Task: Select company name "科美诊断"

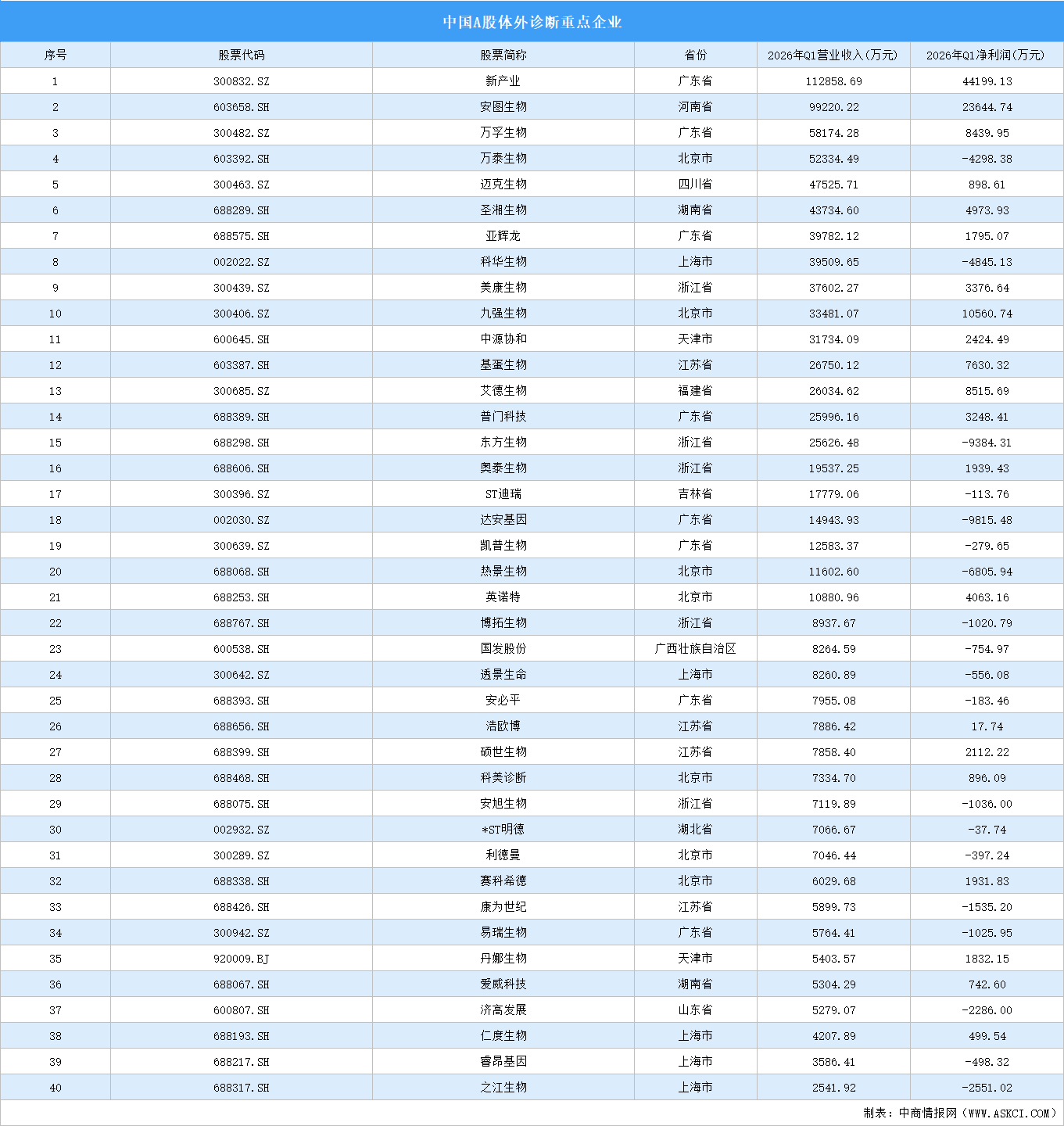Action: pyautogui.click(x=503, y=778)
